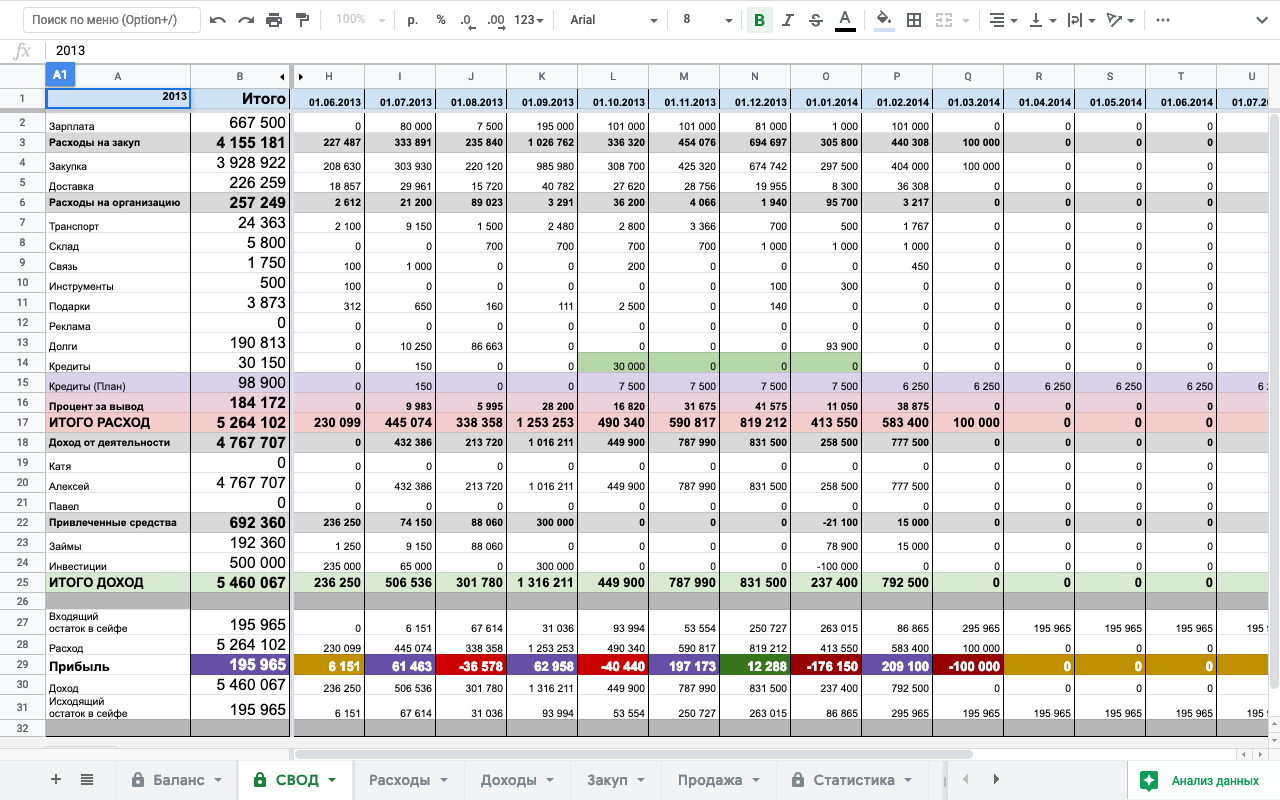The image size is (1280, 800).
Task: Open the All sheets list icon
Action: pos(87,780)
